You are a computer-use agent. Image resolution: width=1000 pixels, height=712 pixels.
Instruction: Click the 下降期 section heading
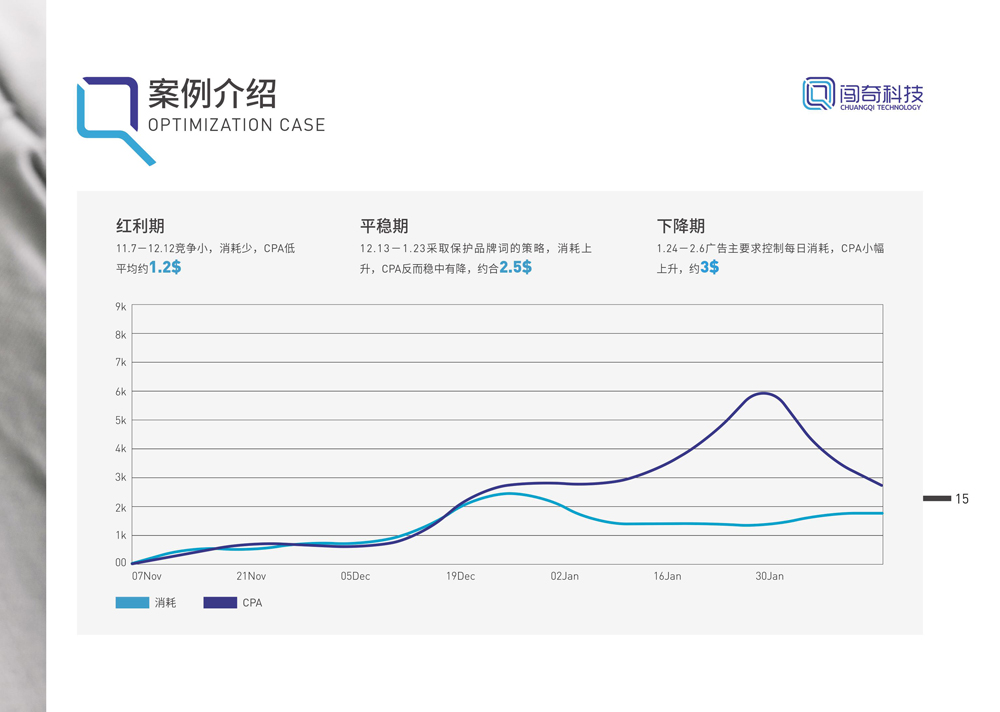tap(681, 226)
